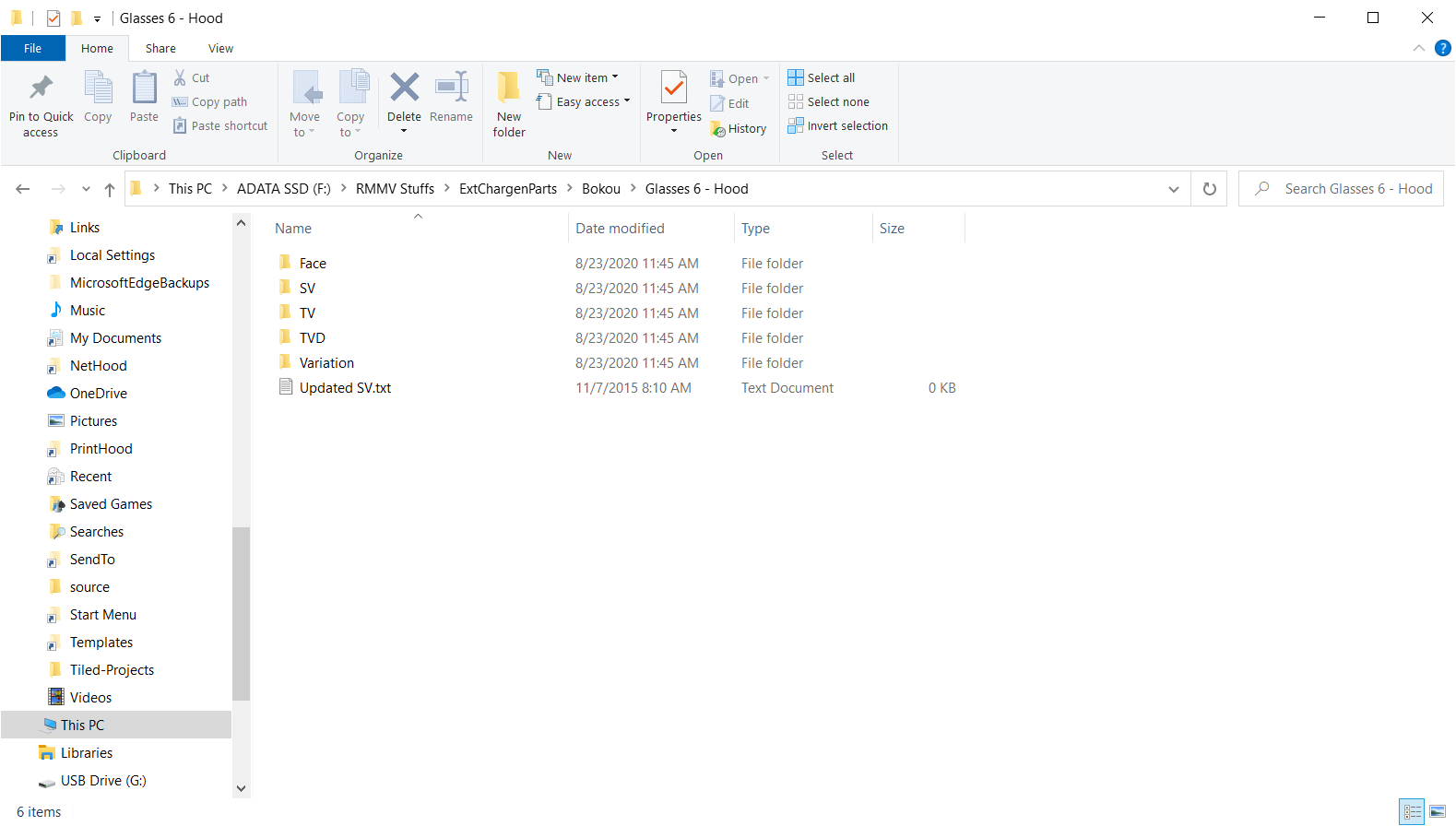
Task: Expand address bar history dropdown
Action: click(x=1174, y=189)
